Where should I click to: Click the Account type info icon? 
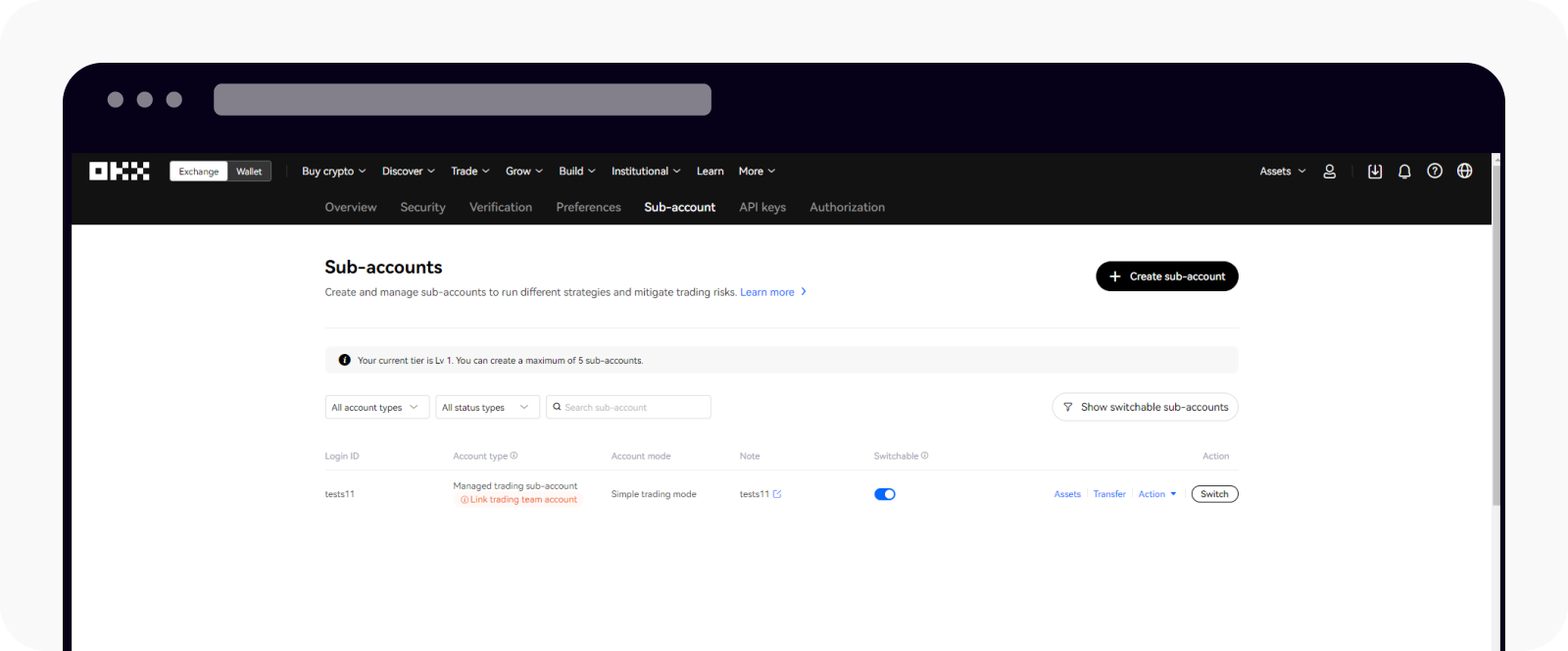tap(514, 456)
